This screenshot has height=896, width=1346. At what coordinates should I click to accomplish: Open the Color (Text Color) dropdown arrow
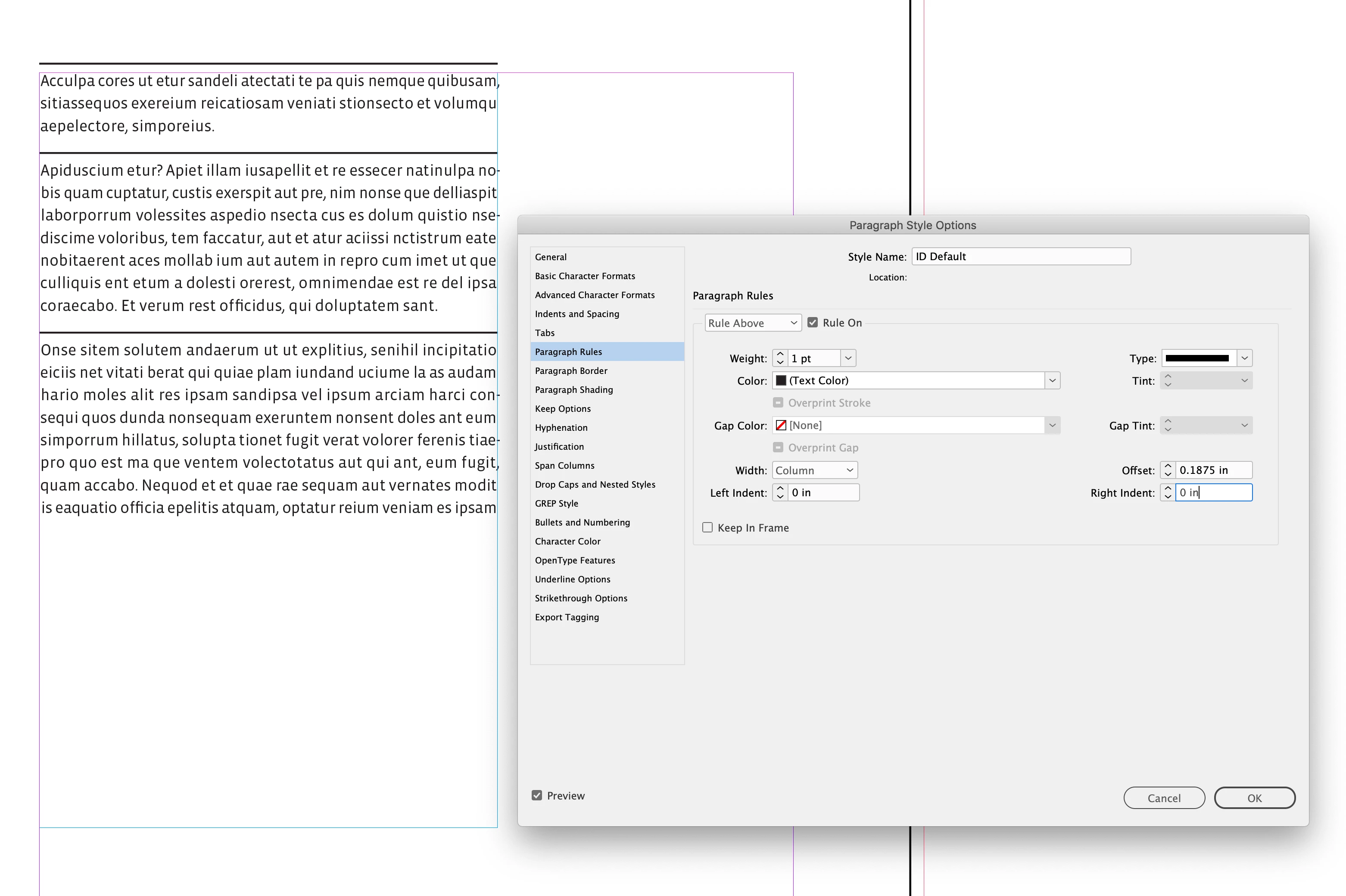coord(1052,380)
